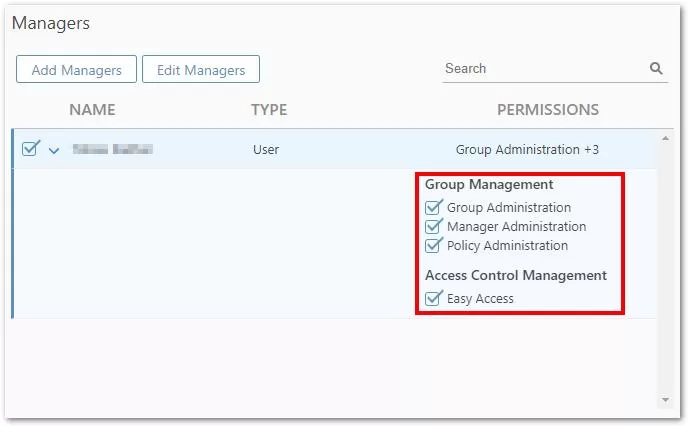Click the Access Control Management heading
Image resolution: width=689 pixels, height=427 pixels.
pyautogui.click(x=516, y=276)
